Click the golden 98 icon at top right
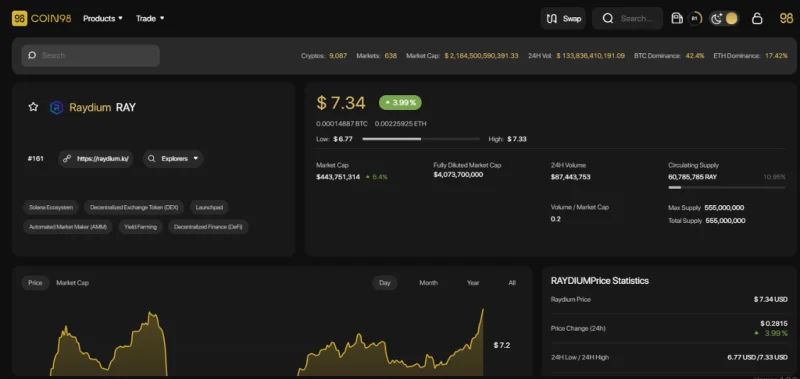 point(786,18)
